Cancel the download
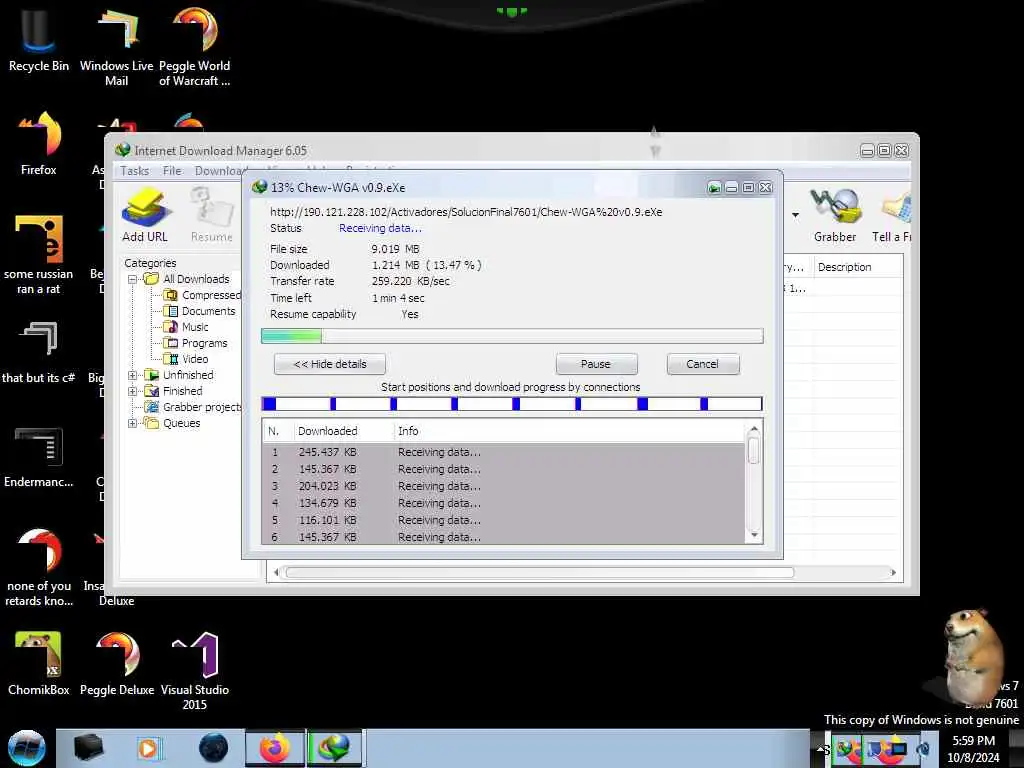Image resolution: width=1024 pixels, height=768 pixels. click(703, 364)
